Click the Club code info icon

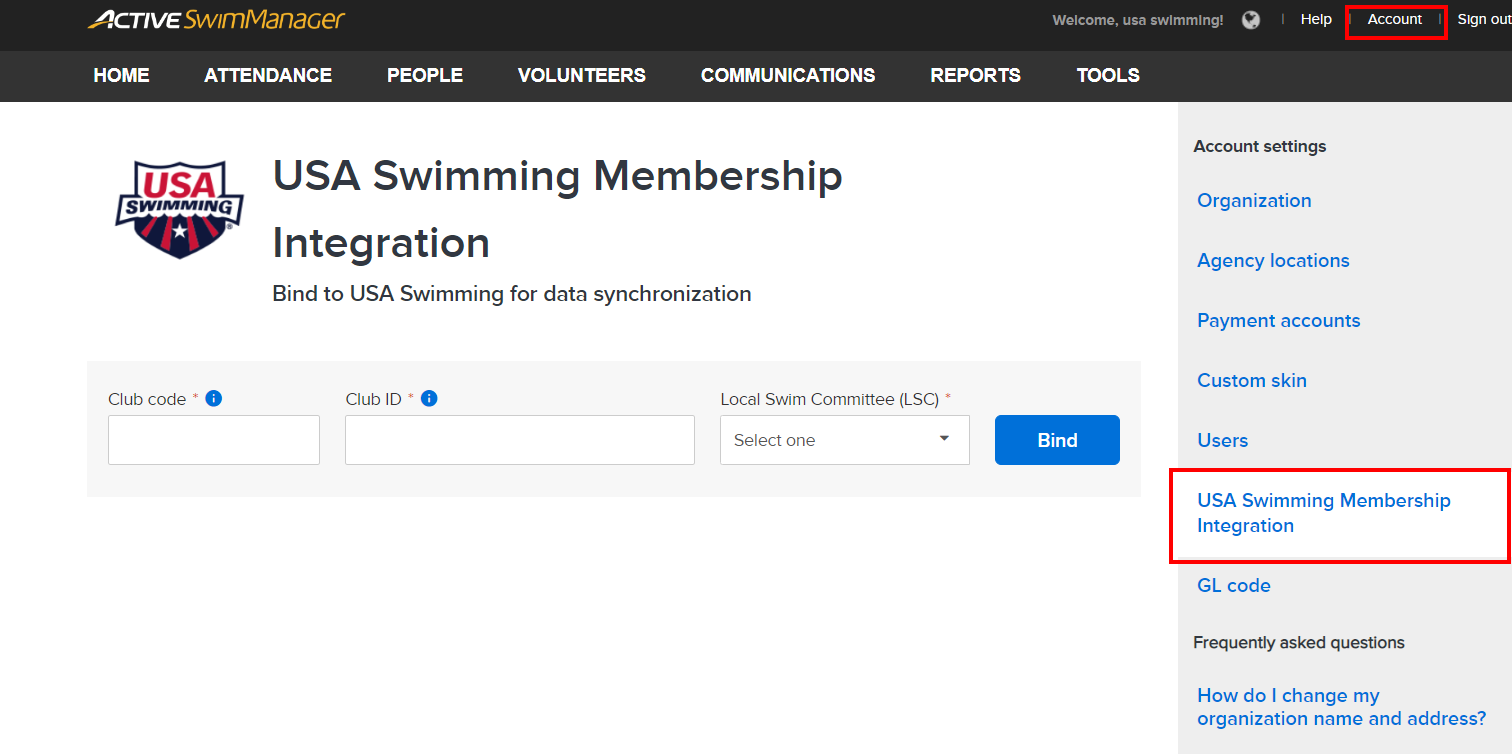[213, 398]
